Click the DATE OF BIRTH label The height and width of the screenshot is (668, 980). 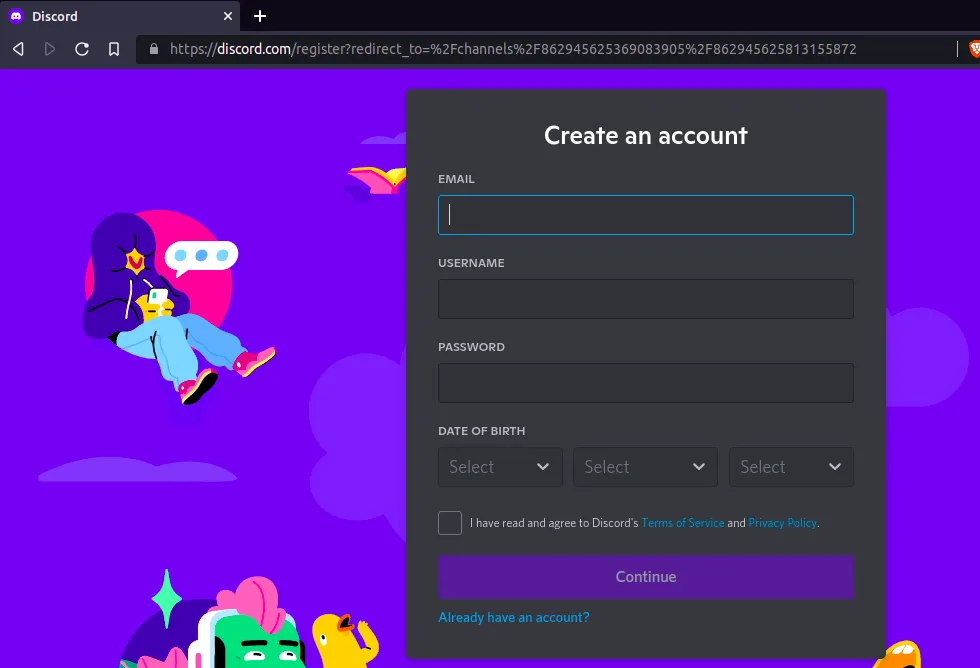point(482,431)
